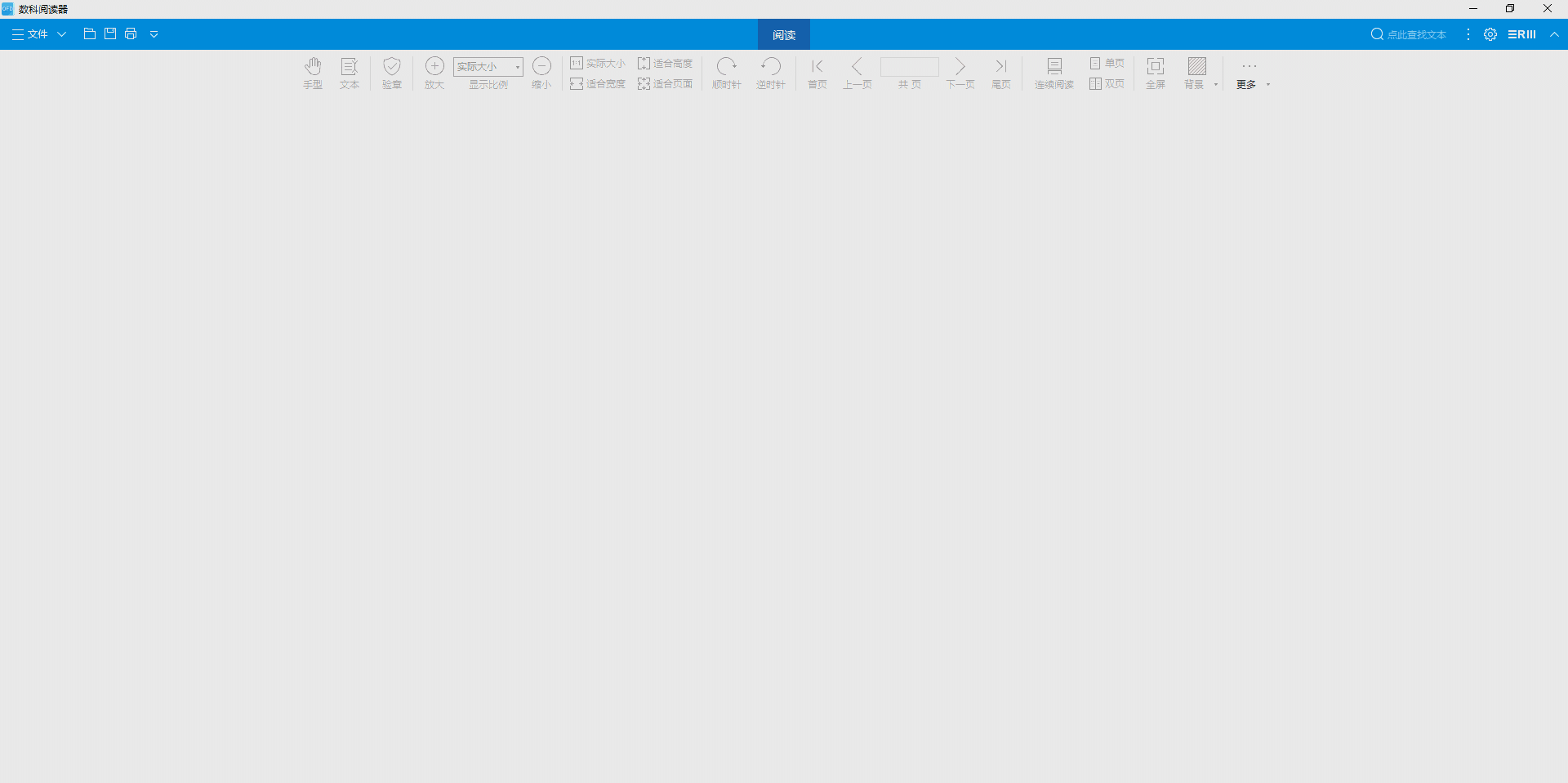Viewport: 1568px width, 783px height.
Task: Switch to double page view (双页)
Action: 1107,83
